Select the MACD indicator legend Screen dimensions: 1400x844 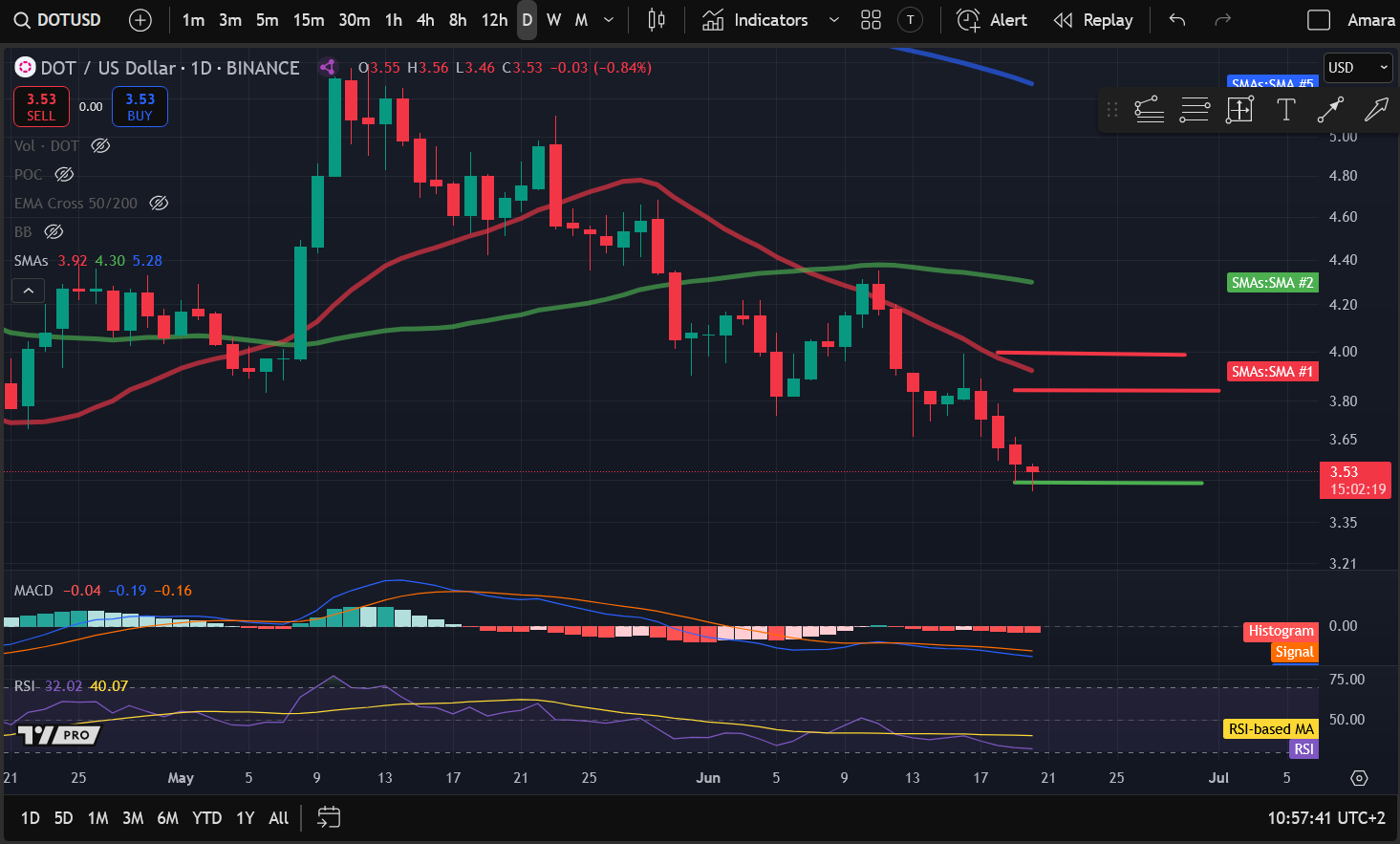point(33,591)
